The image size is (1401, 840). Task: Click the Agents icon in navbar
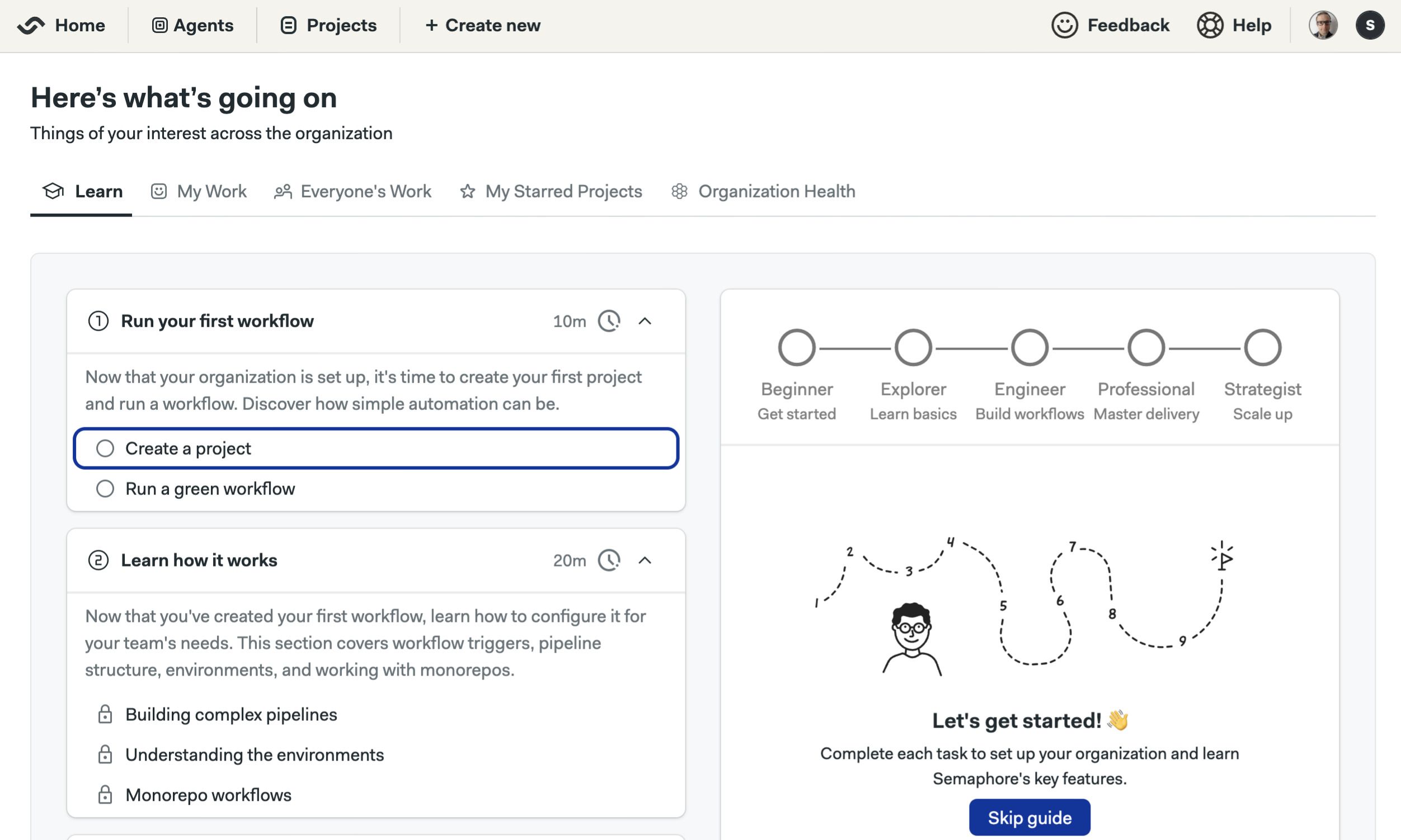(159, 26)
